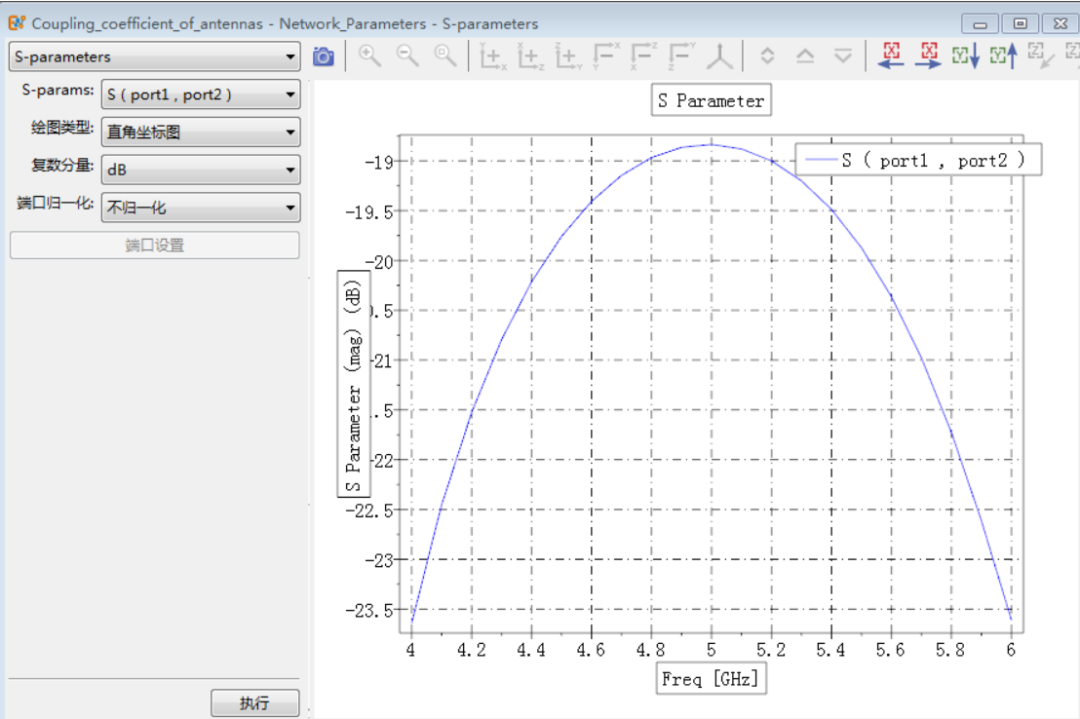The height and width of the screenshot is (719, 1080).
Task: Open the port normalization 不归一化 dropdown
Action: [x=200, y=207]
